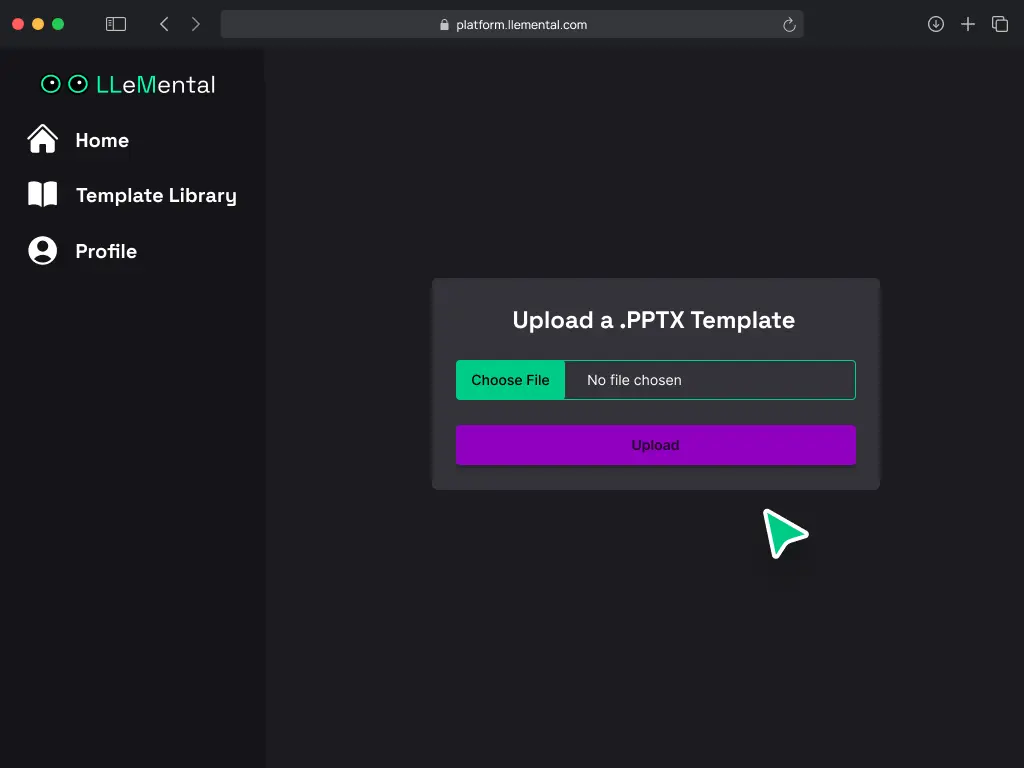The height and width of the screenshot is (768, 1024).
Task: Click the downloads icon in the toolbar
Action: (936, 23)
